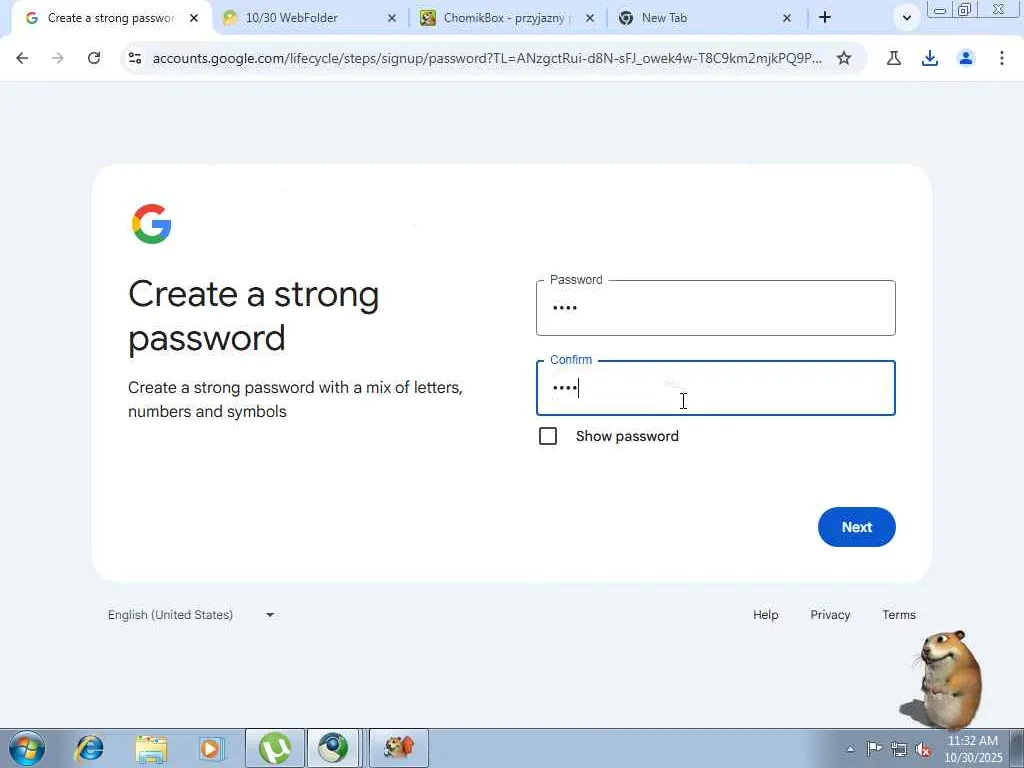This screenshot has height=768, width=1024.
Task: Focus the Password field
Action: tap(716, 308)
